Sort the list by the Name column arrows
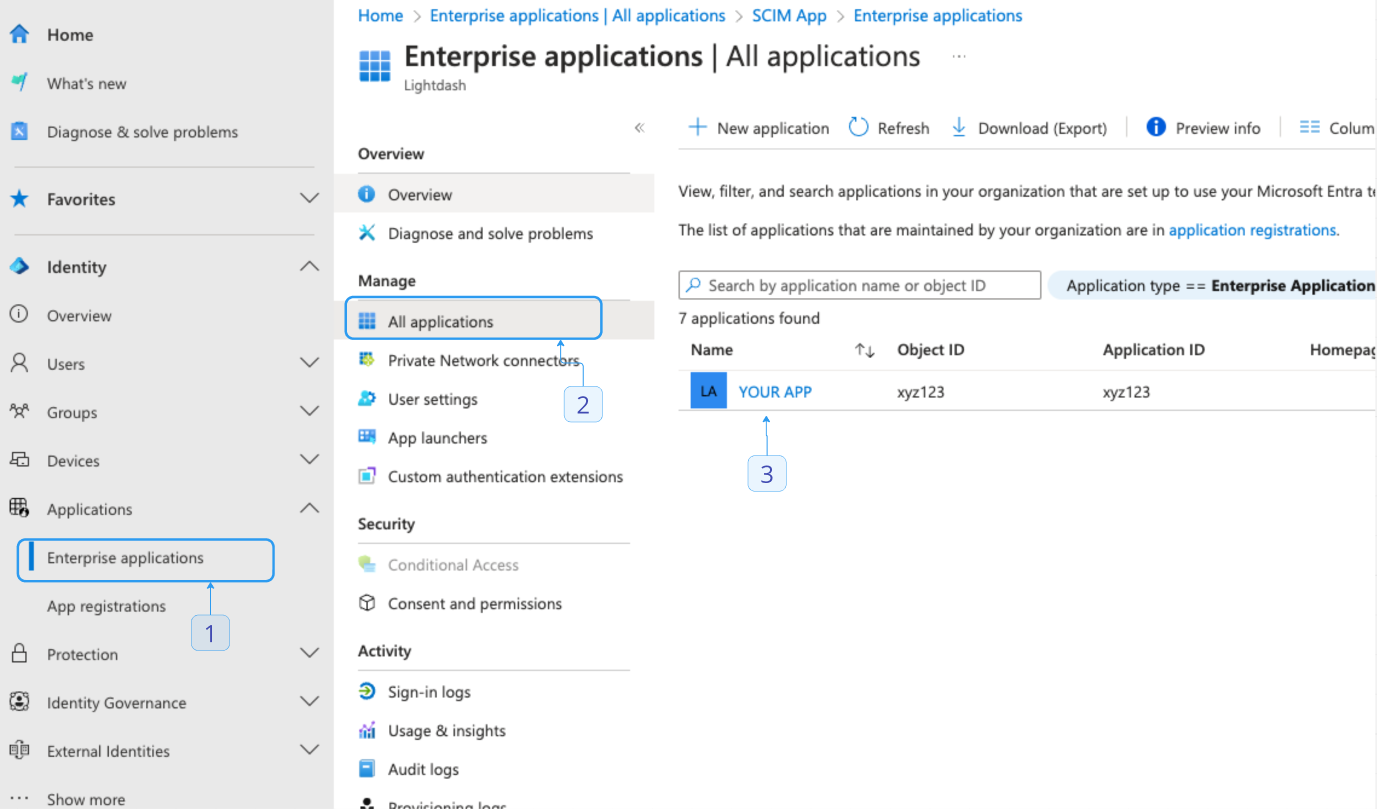This screenshot has width=1377, height=809. click(865, 350)
